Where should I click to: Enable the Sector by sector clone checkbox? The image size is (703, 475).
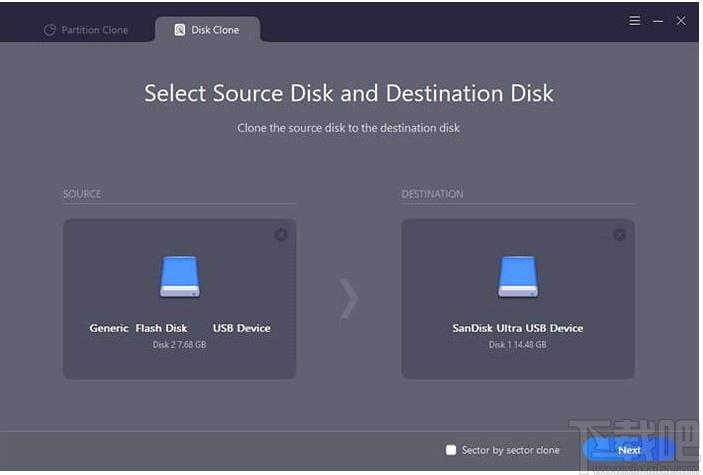[x=451, y=450]
